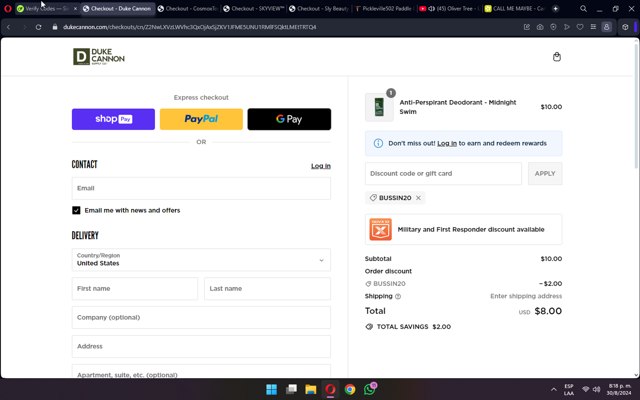Open File Explorer from the taskbar
Image resolution: width=640 pixels, height=400 pixels.
[311, 389]
